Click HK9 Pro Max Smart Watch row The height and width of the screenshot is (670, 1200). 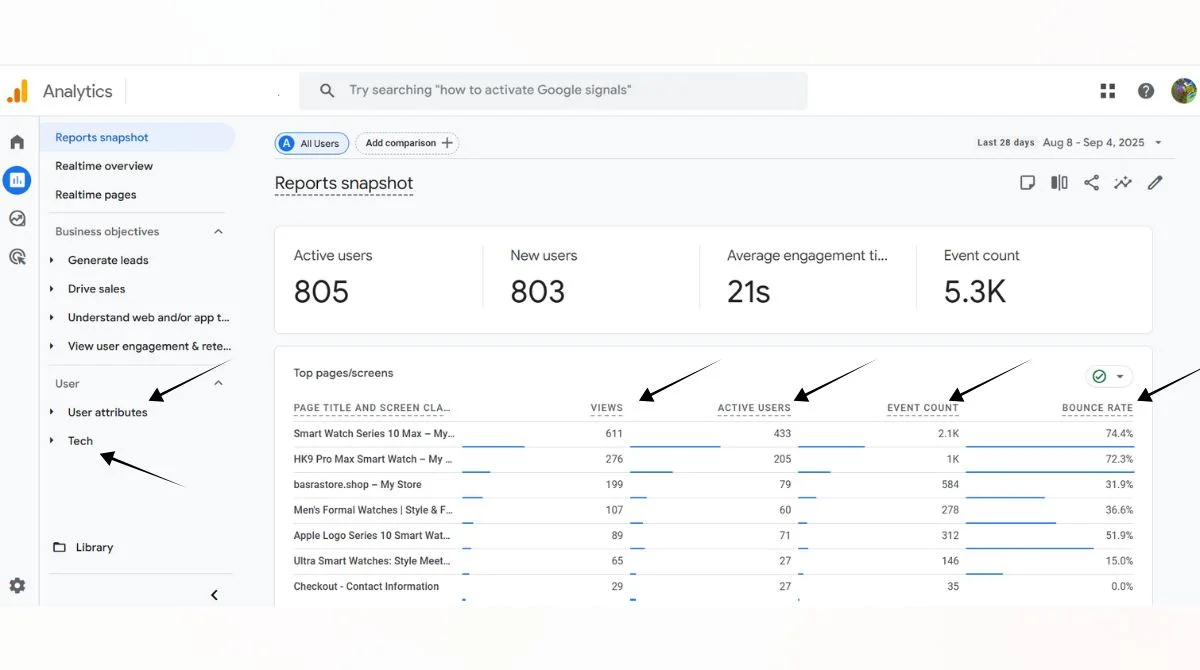(713, 459)
